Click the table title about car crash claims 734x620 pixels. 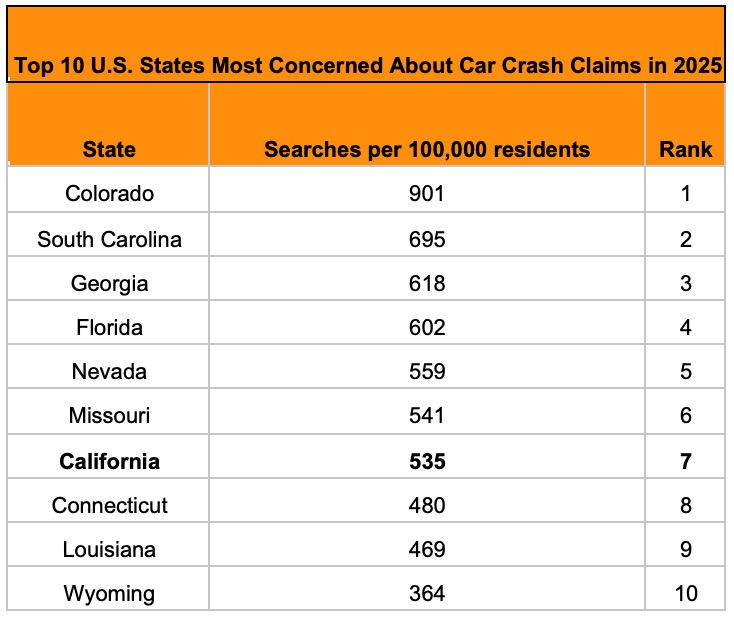(x=366, y=68)
